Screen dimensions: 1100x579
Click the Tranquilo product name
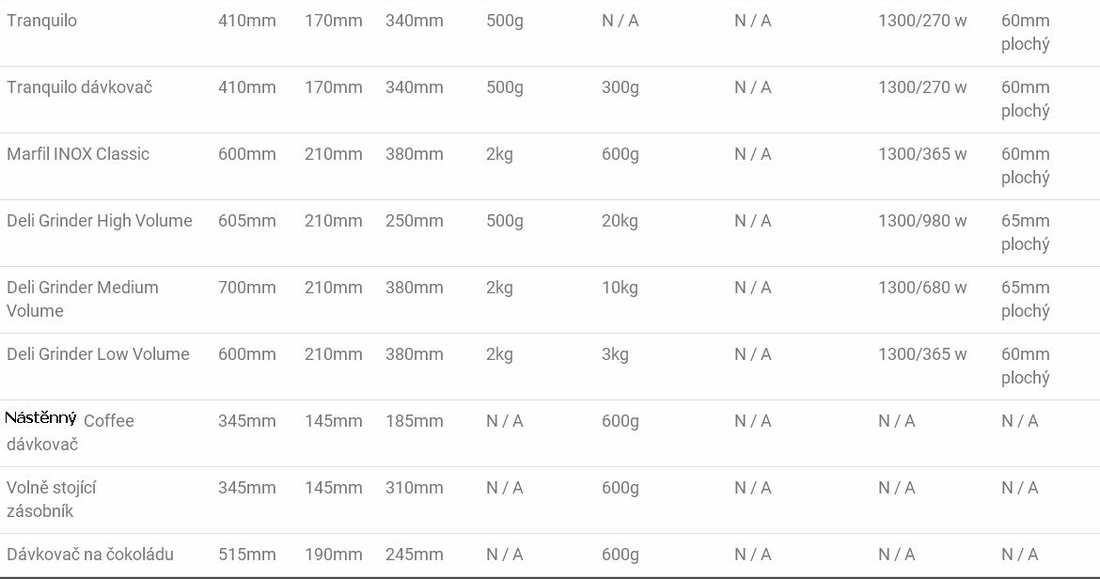point(42,21)
